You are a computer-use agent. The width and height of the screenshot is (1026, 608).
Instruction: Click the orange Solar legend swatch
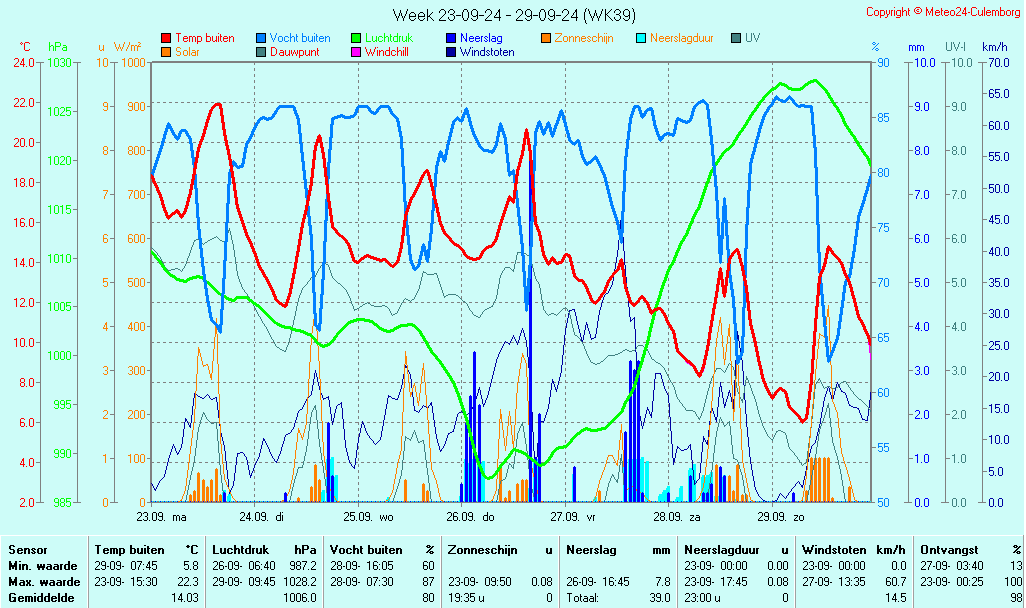(165, 52)
